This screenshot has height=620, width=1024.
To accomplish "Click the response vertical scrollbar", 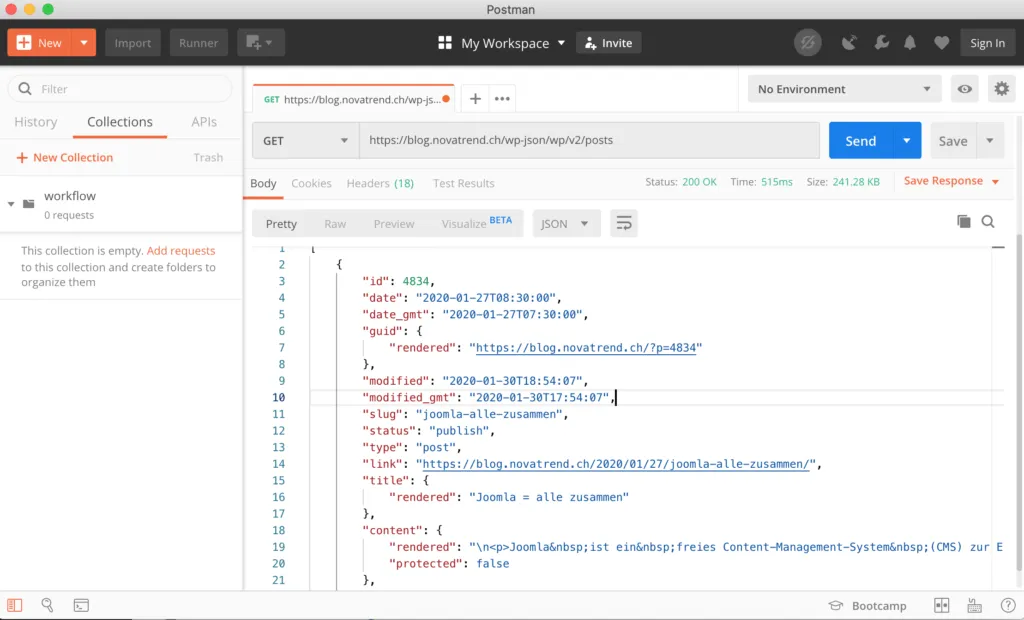I will pos(1018,402).
